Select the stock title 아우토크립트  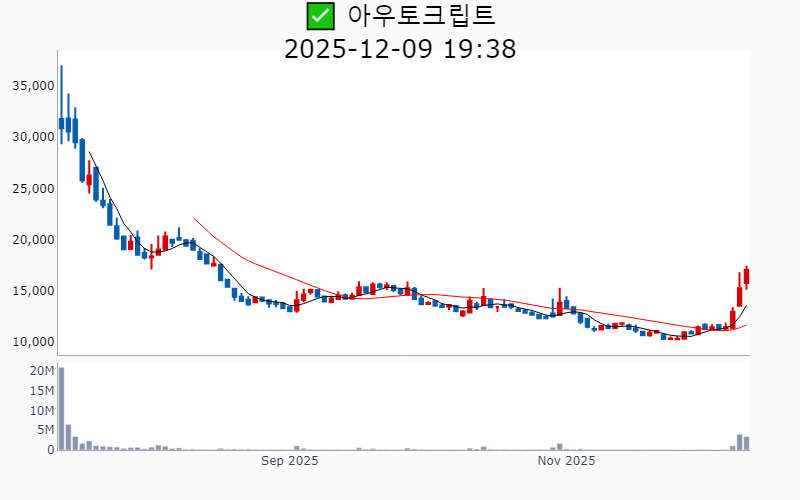point(421,16)
